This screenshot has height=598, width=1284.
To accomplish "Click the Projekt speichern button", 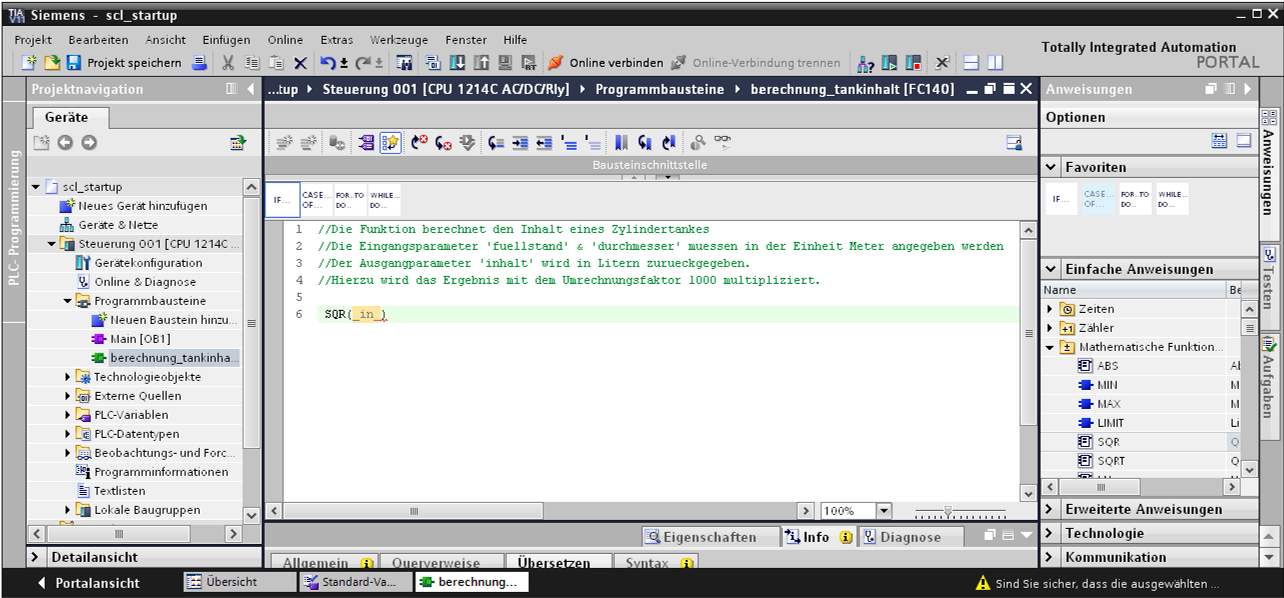I will 124,63.
